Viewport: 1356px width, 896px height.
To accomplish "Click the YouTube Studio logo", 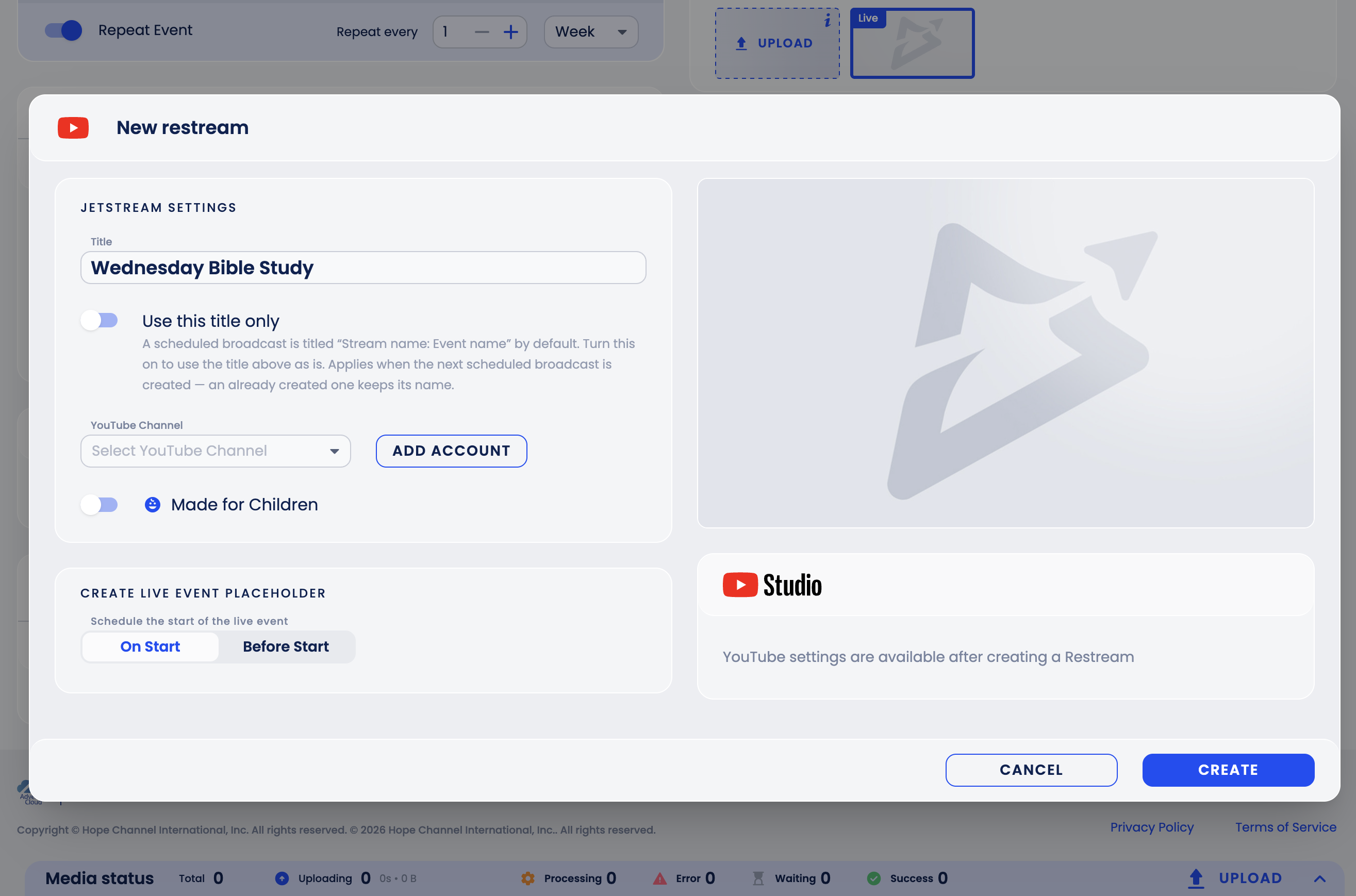I will click(x=772, y=585).
